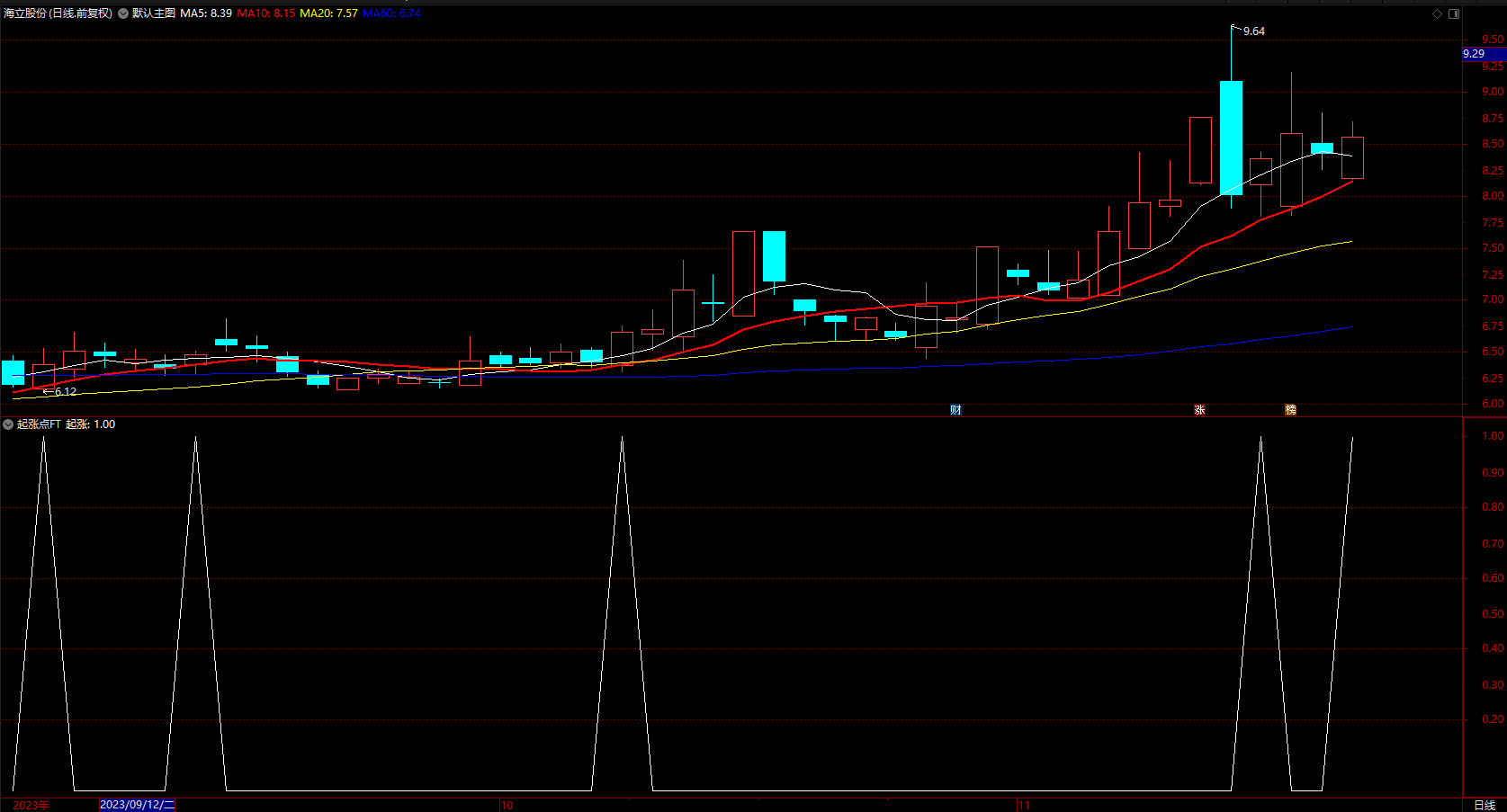Select the MA5: 8.39 indicator label
1507x812 pixels.
point(206,13)
